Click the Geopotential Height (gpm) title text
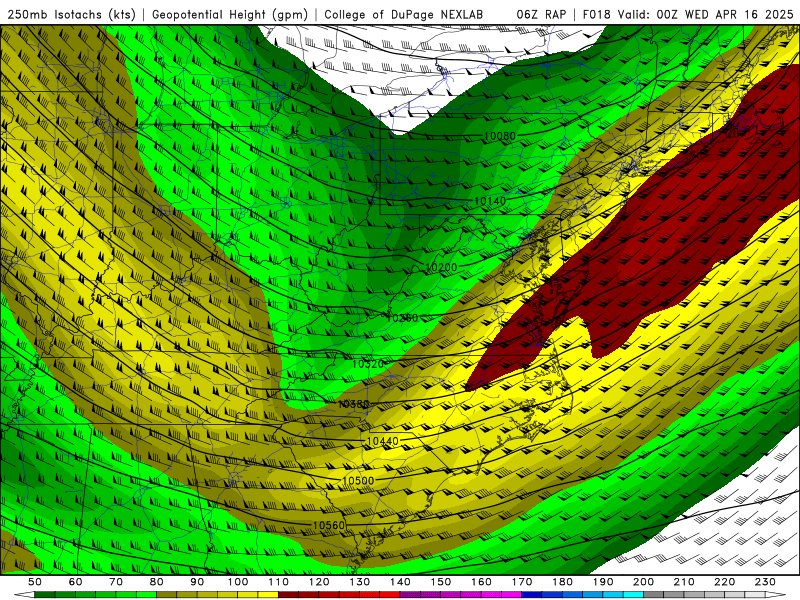The image size is (800, 600). point(230,14)
